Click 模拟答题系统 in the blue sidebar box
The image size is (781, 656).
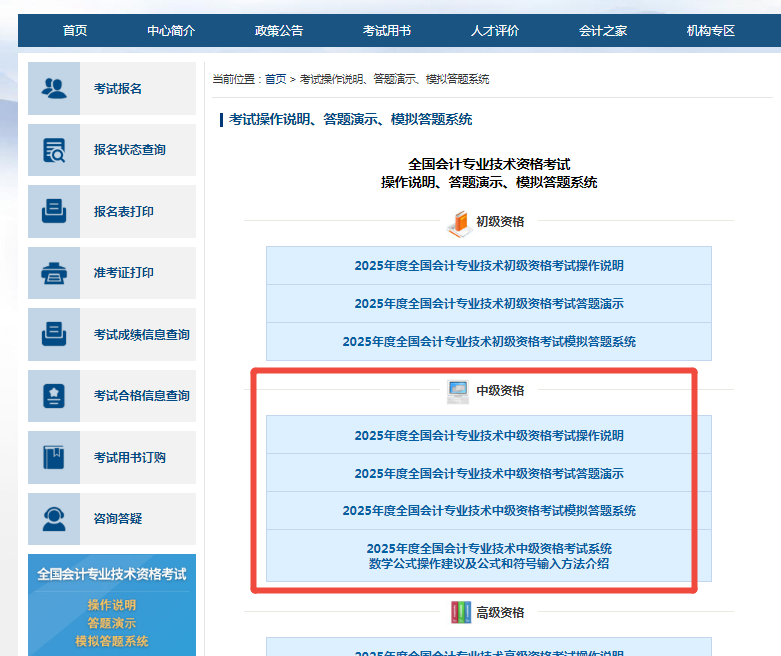coord(111,641)
